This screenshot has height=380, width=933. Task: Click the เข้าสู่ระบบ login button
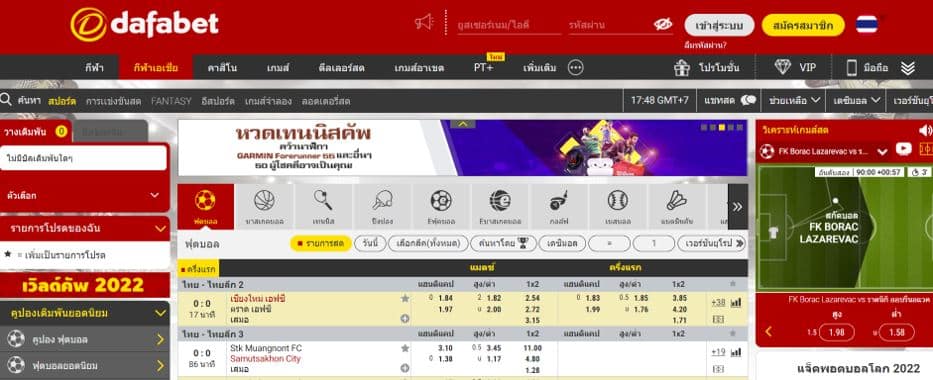tap(719, 26)
